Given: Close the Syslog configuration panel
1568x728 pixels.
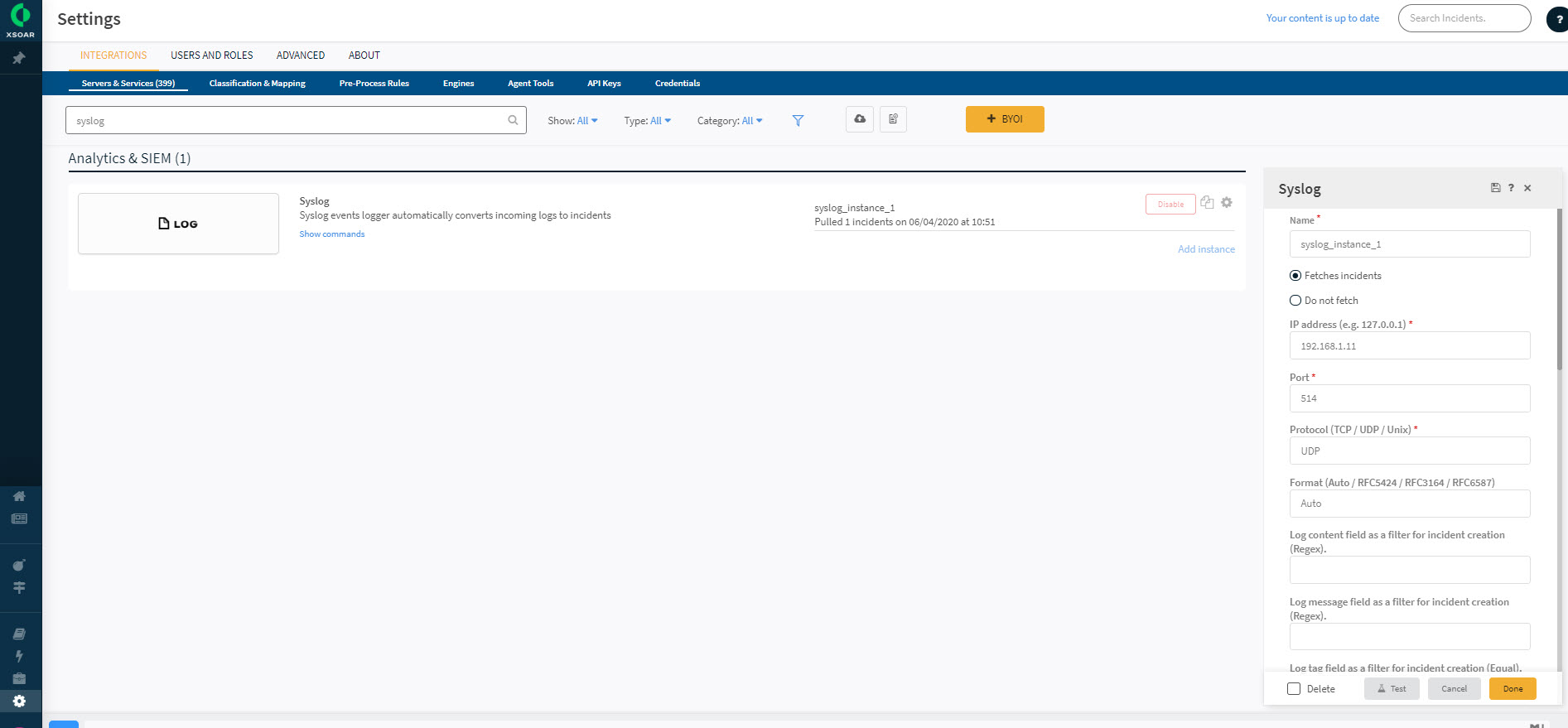Looking at the screenshot, I should [1527, 188].
